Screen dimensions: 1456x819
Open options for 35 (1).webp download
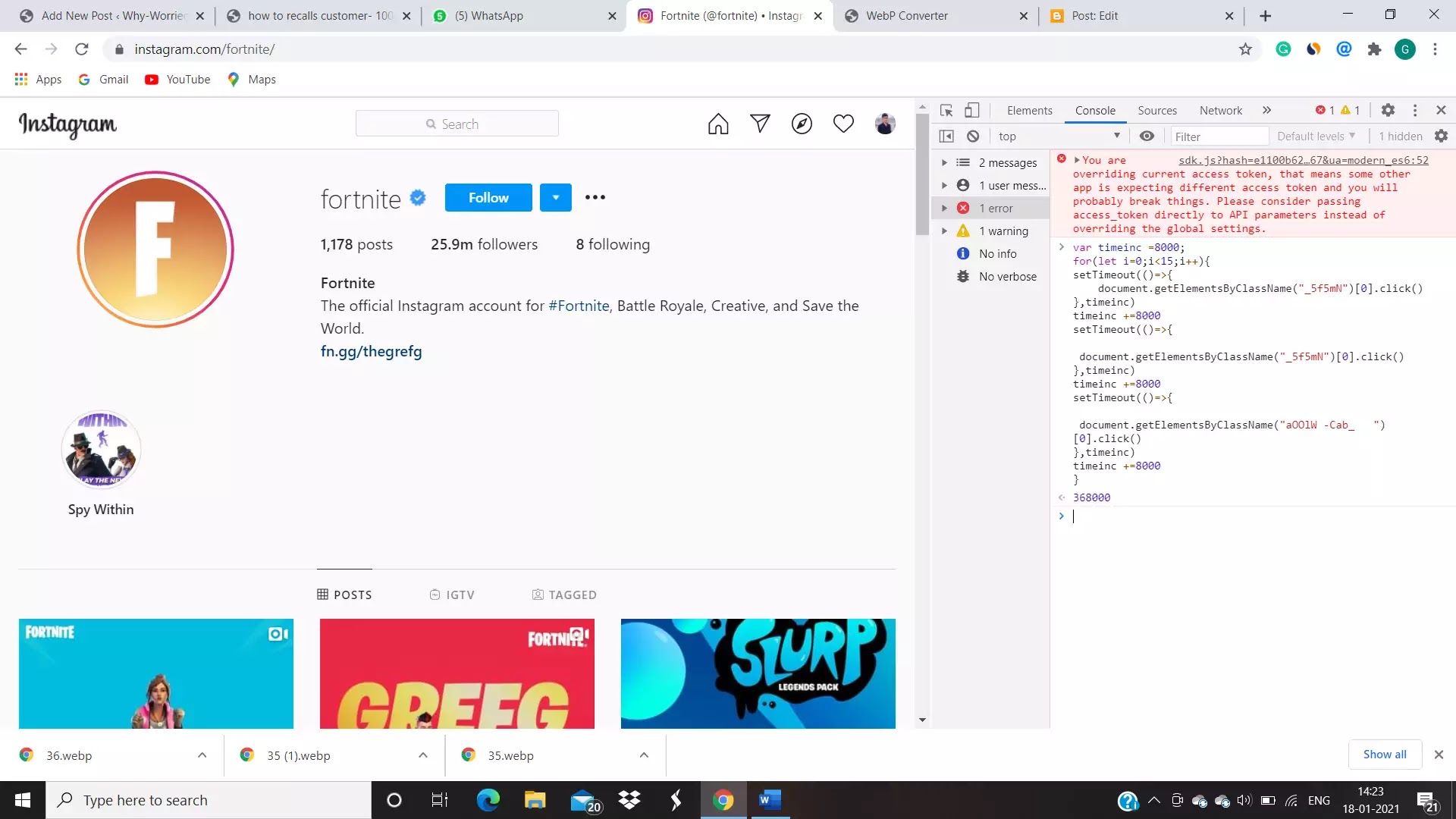pos(423,755)
